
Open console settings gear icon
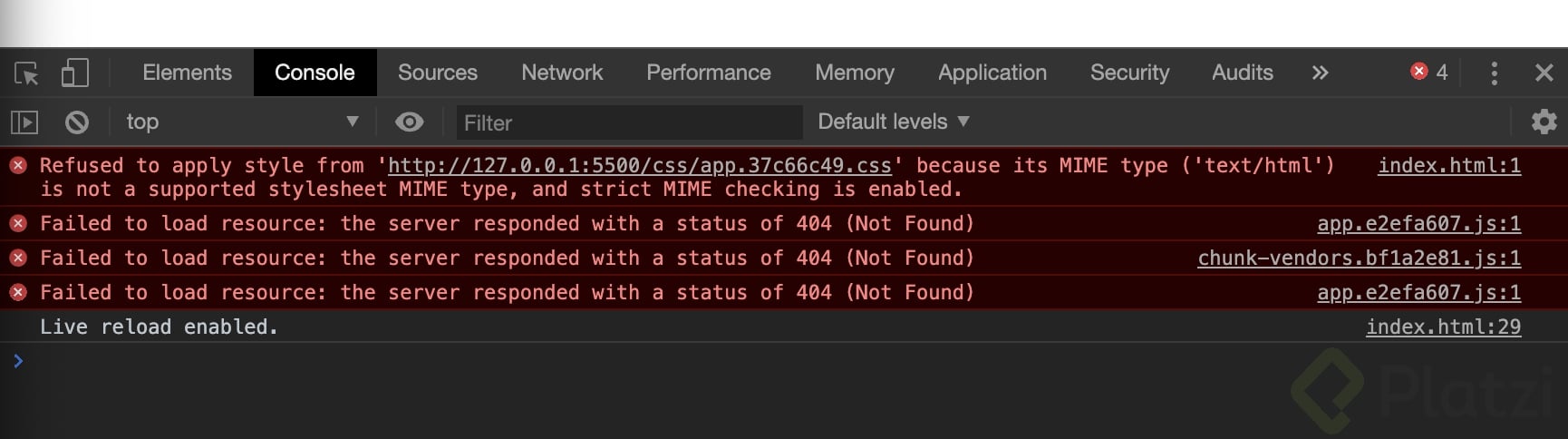1544,122
